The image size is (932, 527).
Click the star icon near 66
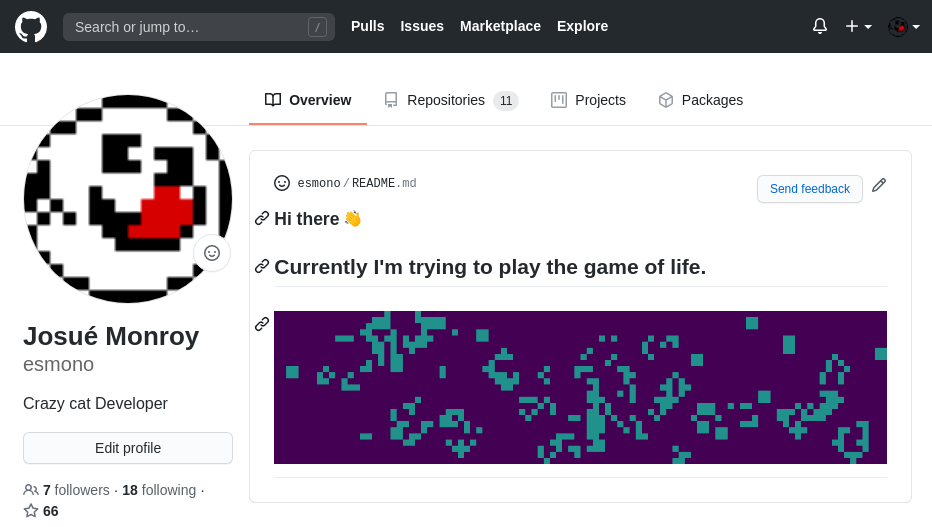[31, 511]
